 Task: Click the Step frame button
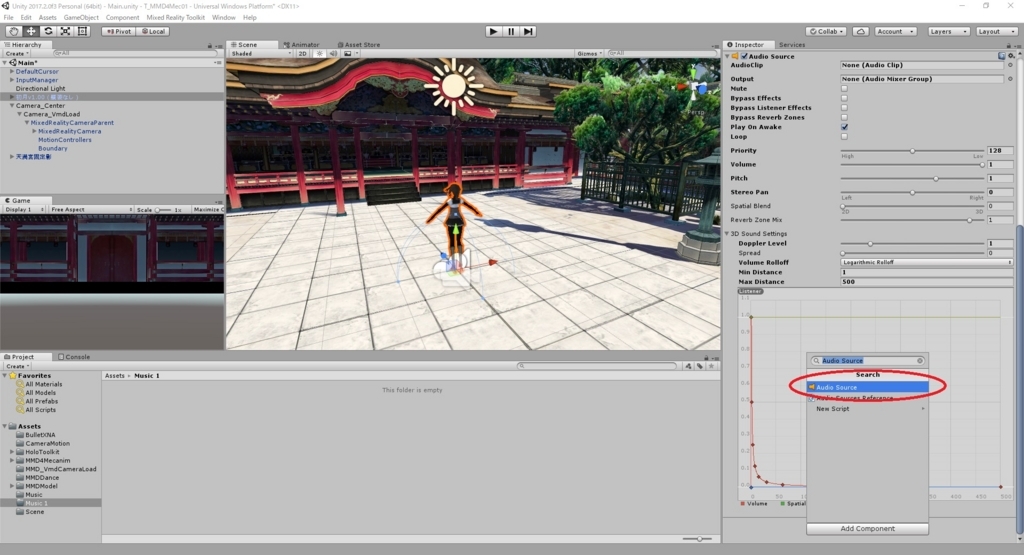[x=528, y=31]
